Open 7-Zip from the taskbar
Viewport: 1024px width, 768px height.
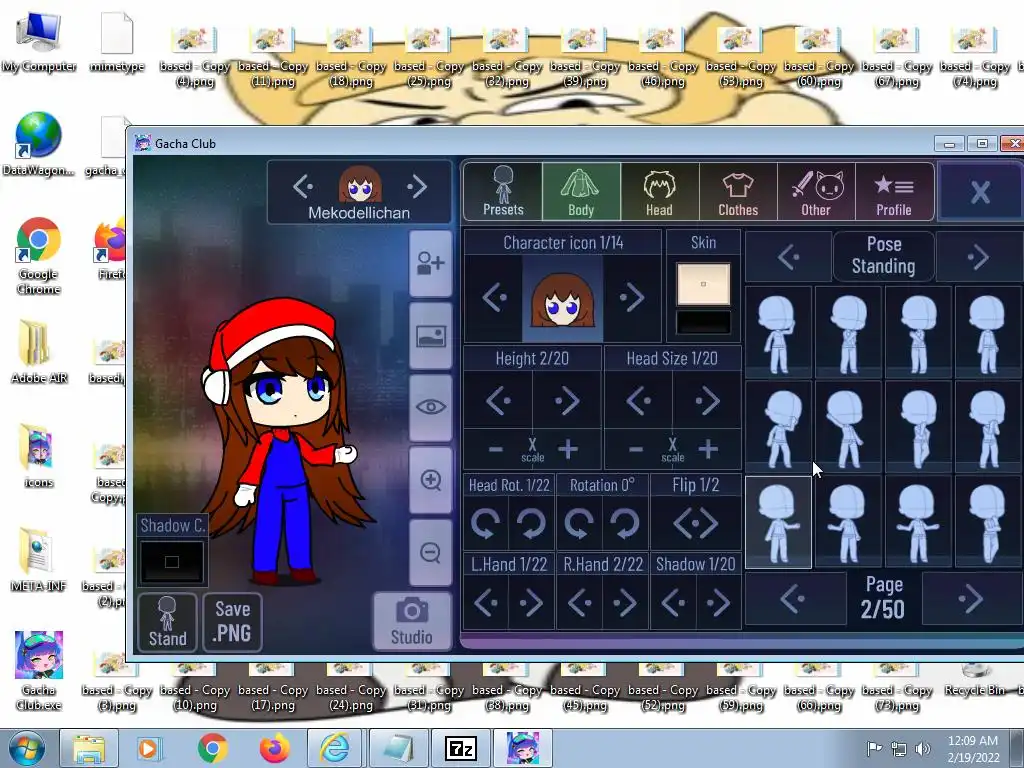point(460,748)
